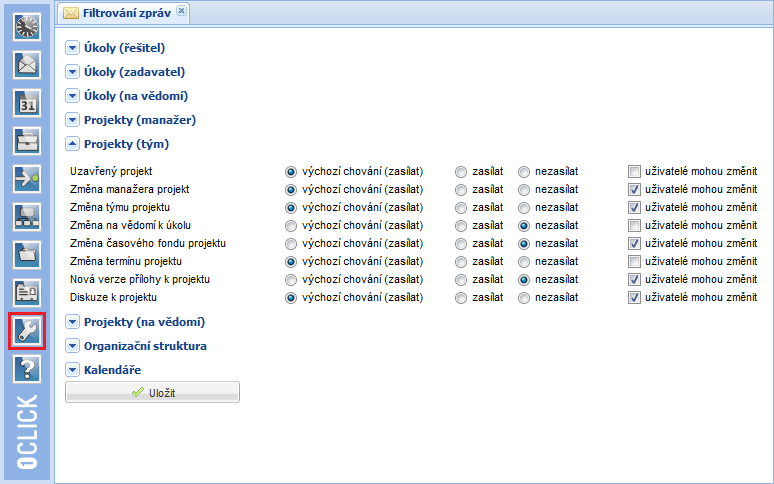Select default behavior for Změna termínu projektu

point(292,261)
